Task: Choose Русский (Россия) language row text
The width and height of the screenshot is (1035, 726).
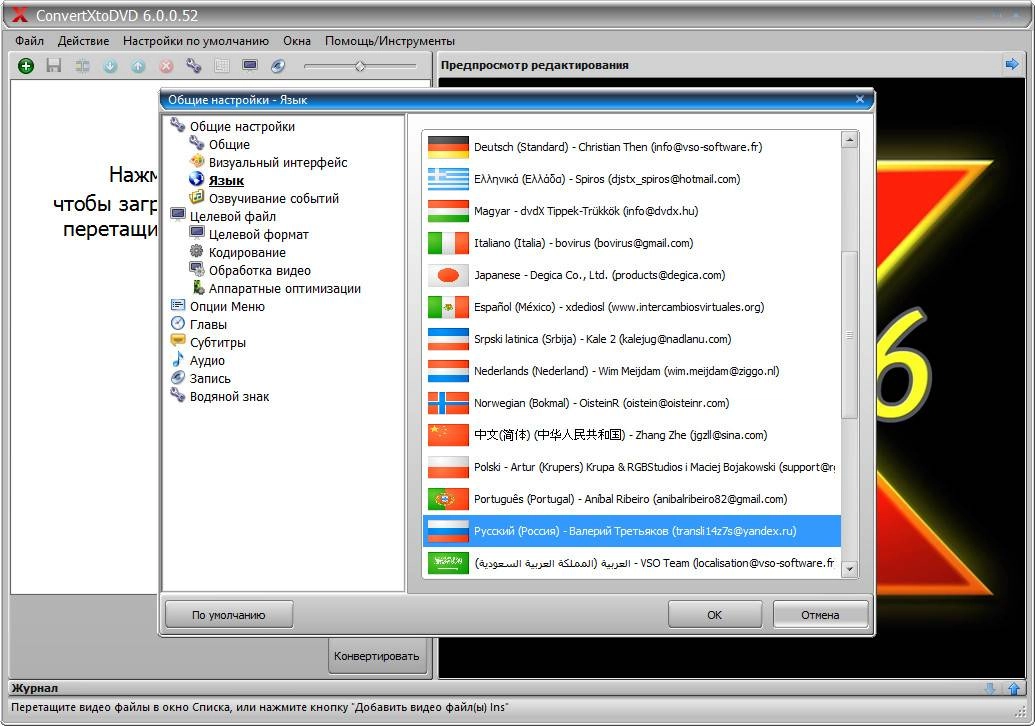Action: pyautogui.click(x=635, y=531)
